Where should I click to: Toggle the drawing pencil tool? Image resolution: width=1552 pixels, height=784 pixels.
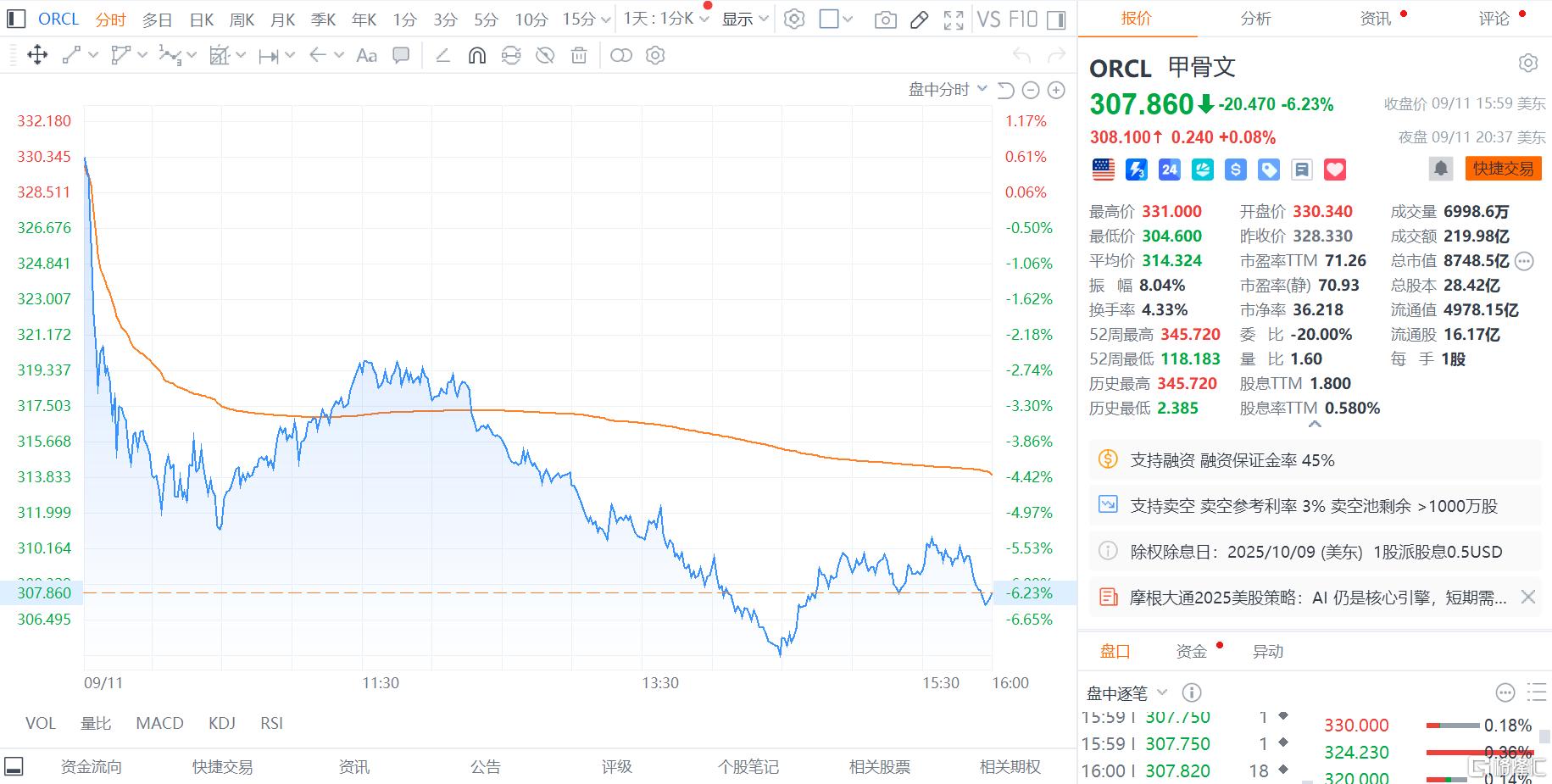coord(919,19)
